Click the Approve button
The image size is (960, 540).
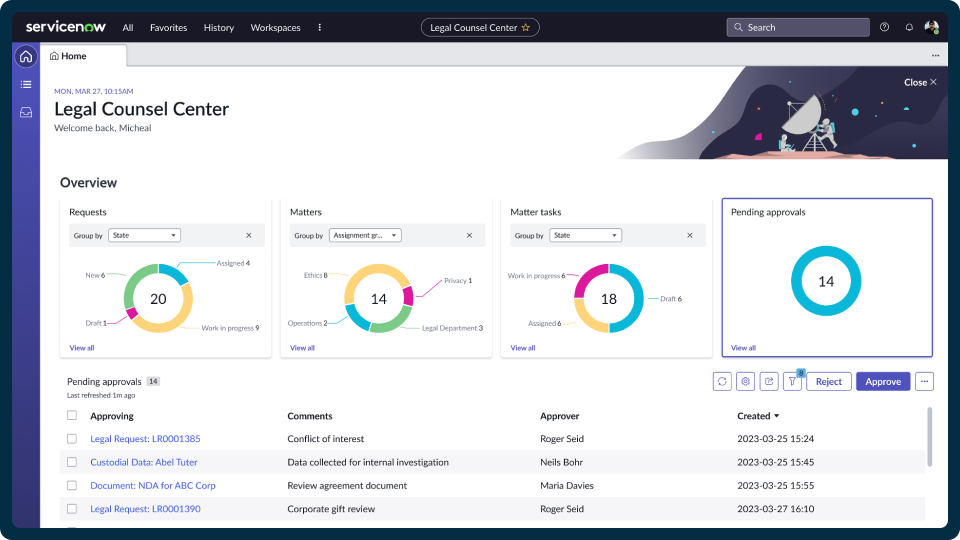coord(883,381)
